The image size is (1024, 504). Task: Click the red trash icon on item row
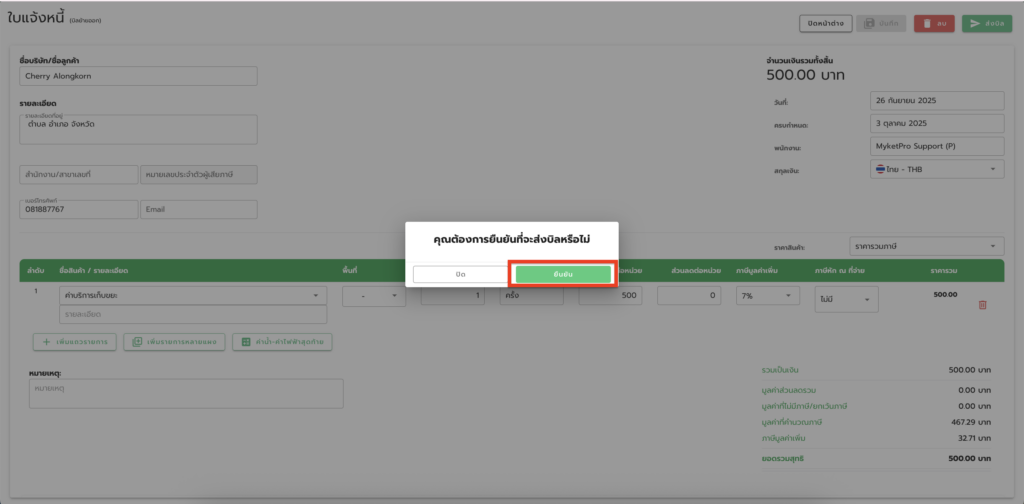point(981,305)
